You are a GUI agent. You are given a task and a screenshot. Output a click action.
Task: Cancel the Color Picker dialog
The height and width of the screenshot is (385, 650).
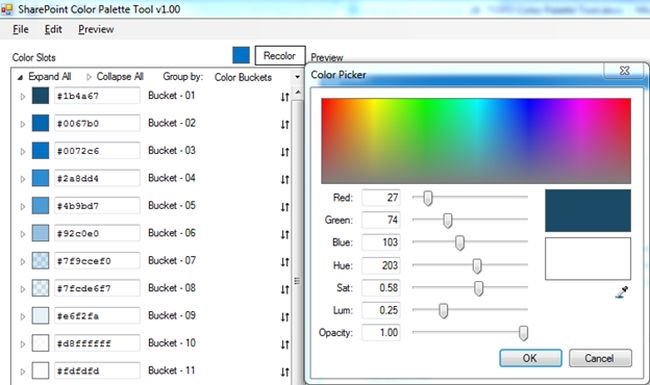(600, 358)
